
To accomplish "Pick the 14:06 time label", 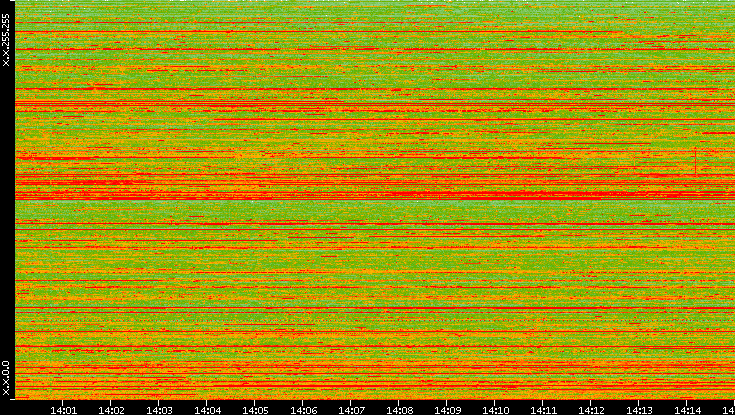I will pyautogui.click(x=303, y=410).
